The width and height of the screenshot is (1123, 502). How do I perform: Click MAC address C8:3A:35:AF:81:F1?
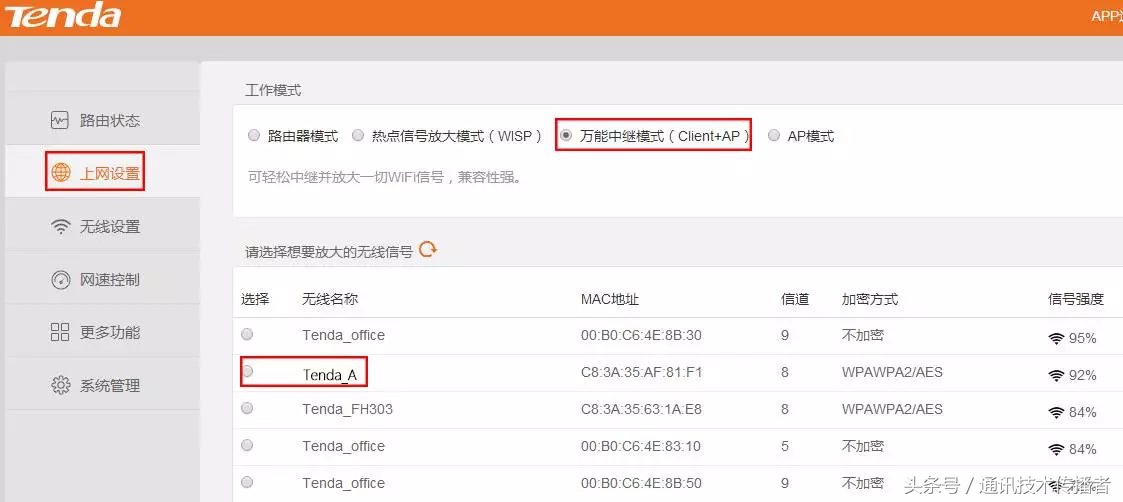point(641,372)
